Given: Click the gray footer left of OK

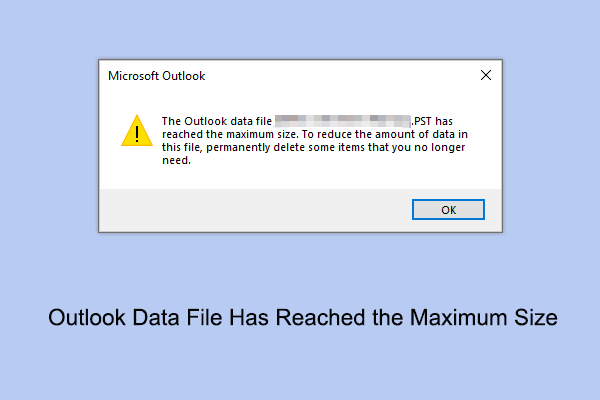Looking at the screenshot, I should (x=250, y=210).
